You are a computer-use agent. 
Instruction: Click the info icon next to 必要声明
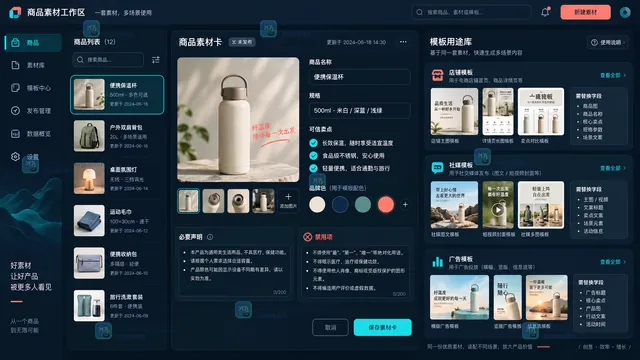coord(210,237)
